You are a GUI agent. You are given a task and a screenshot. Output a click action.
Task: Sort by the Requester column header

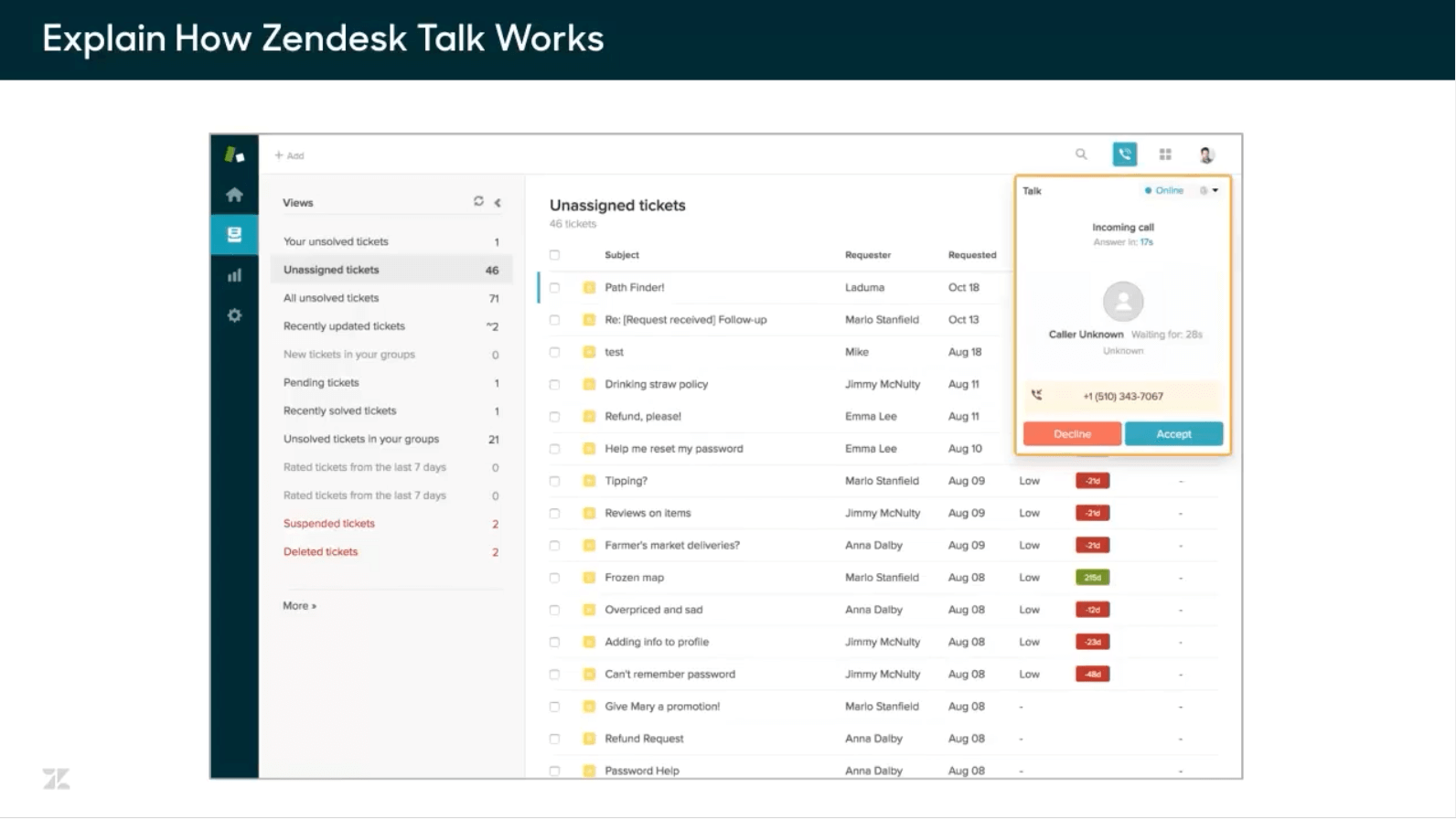(x=868, y=255)
